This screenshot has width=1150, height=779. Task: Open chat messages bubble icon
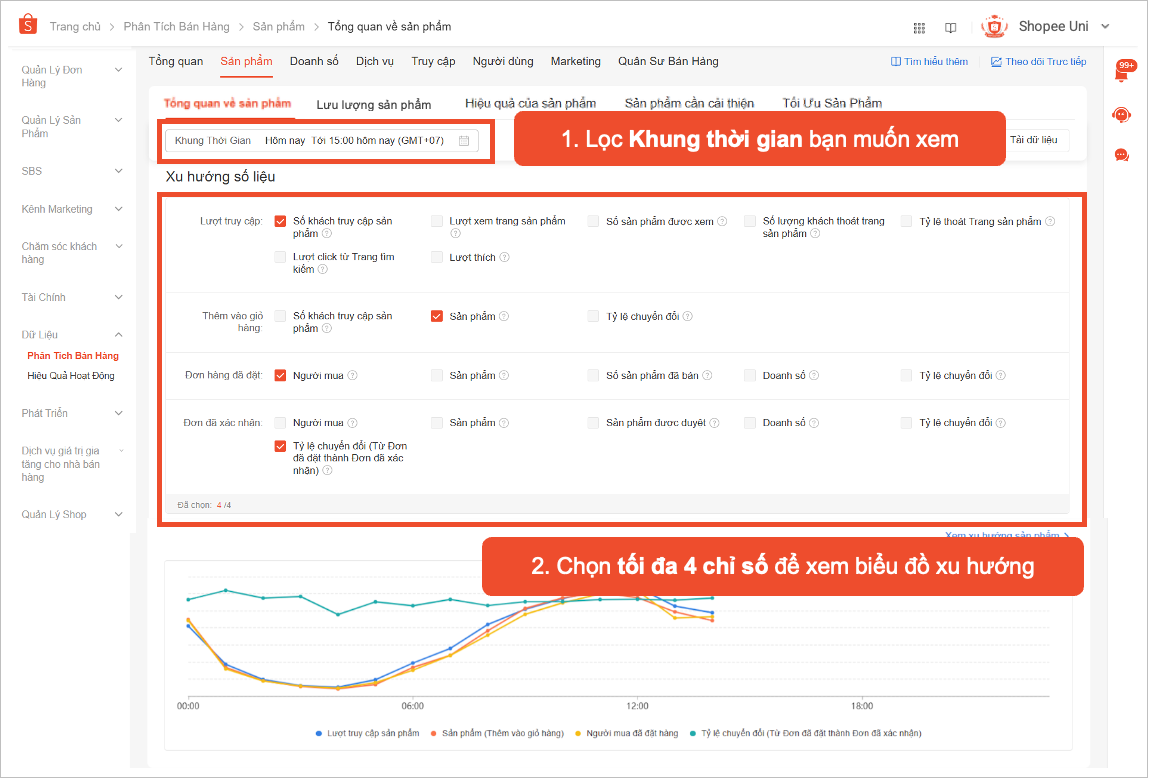(1122, 155)
